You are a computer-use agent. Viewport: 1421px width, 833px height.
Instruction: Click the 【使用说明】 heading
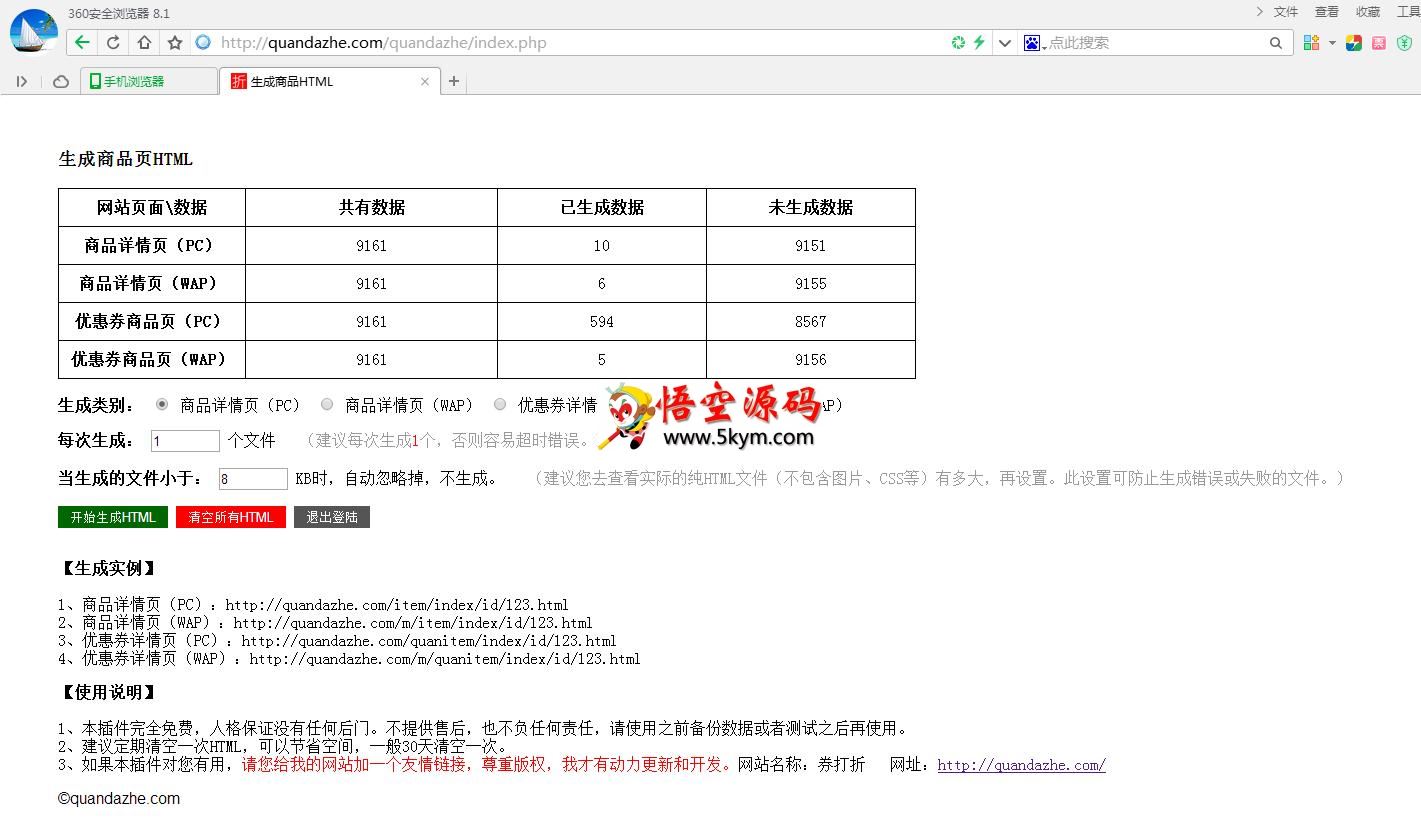[x=108, y=692]
